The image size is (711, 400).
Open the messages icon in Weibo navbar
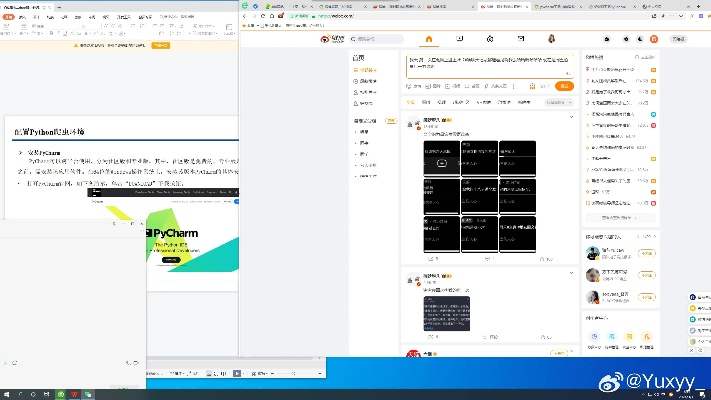point(519,39)
